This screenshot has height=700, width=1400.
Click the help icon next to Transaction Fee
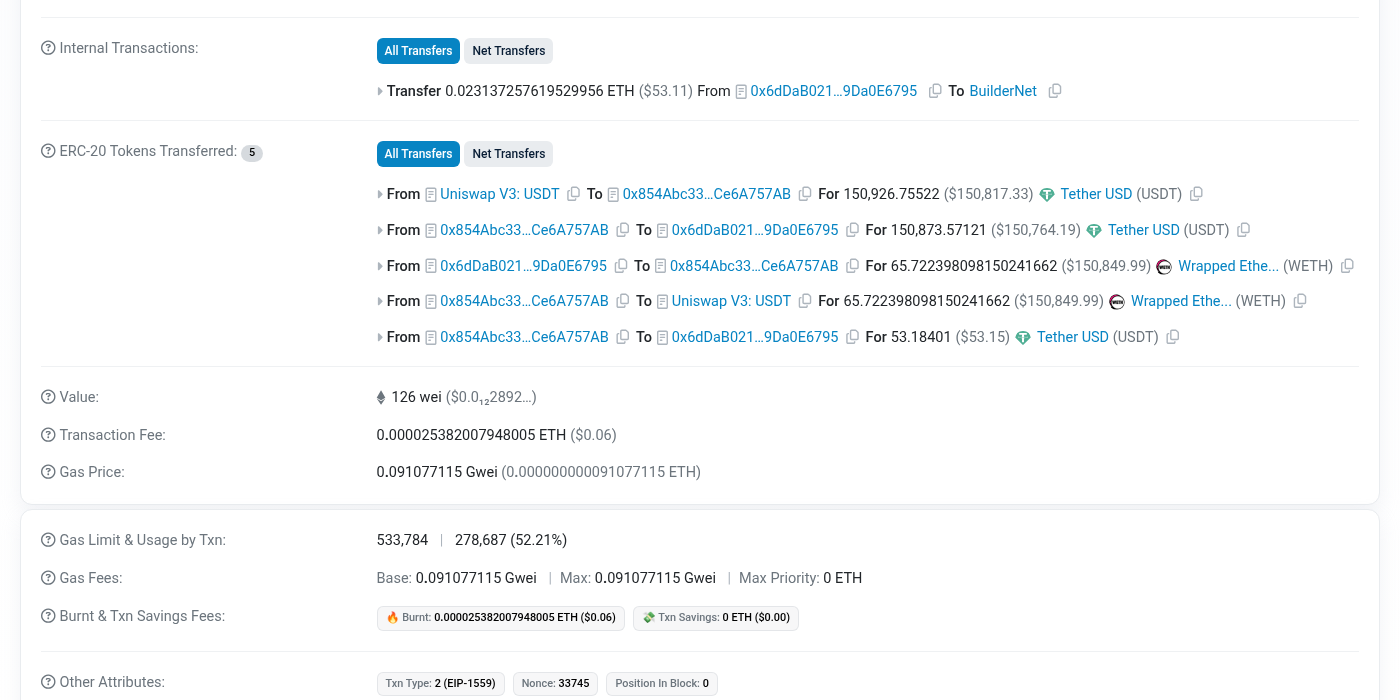click(x=48, y=435)
